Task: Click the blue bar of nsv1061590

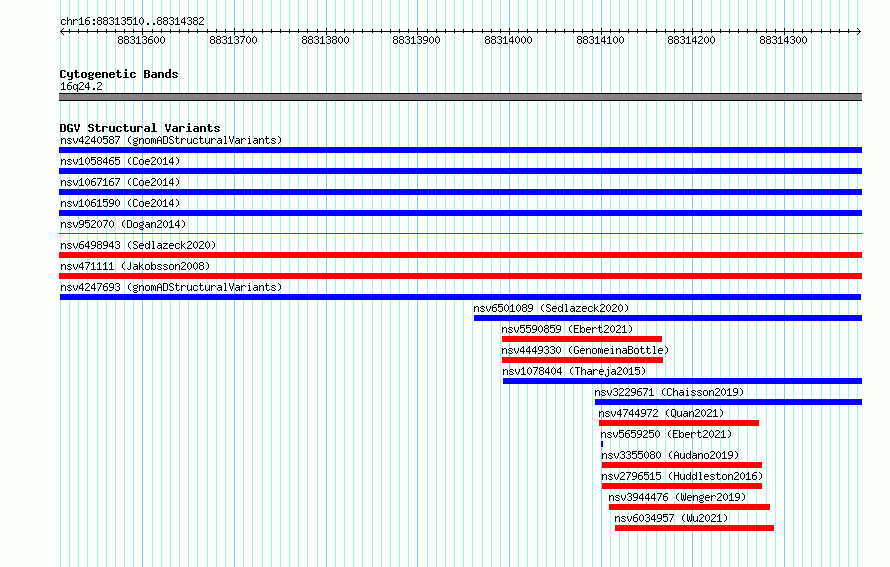Action: 460,213
